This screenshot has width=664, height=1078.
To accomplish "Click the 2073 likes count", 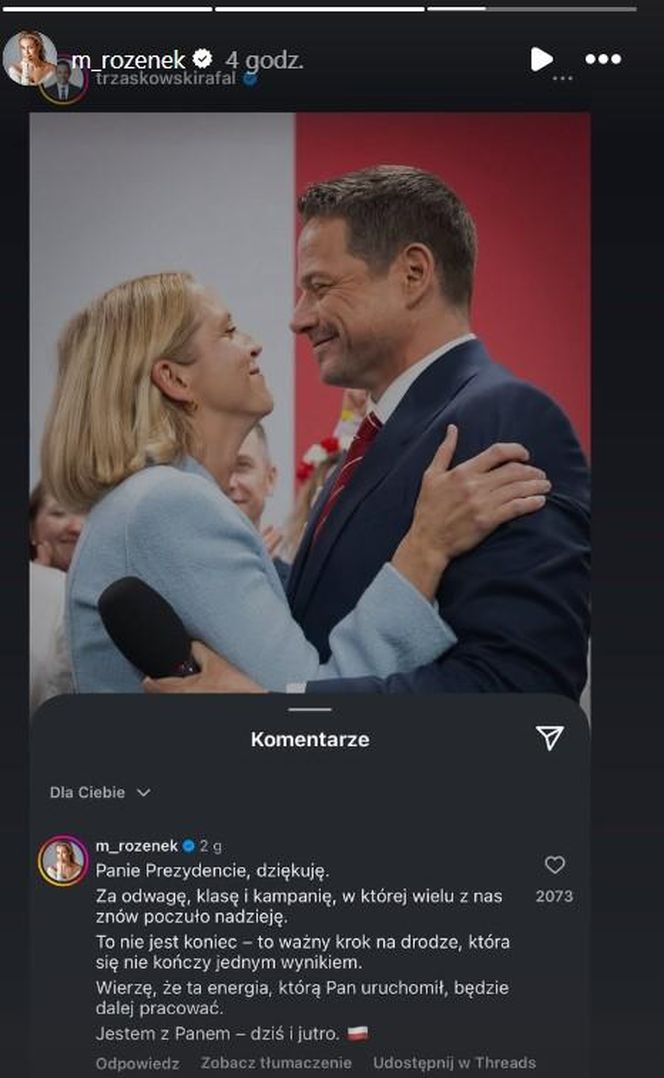I will tap(554, 896).
